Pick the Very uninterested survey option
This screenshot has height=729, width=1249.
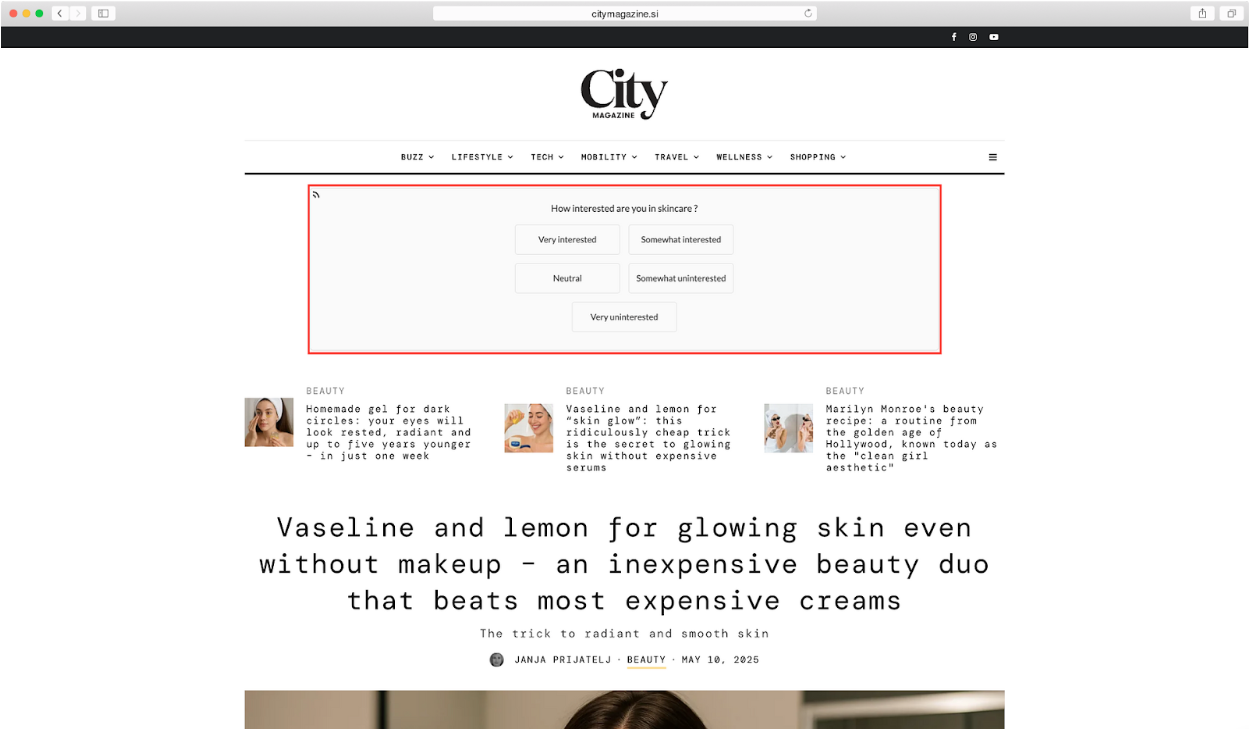624,317
